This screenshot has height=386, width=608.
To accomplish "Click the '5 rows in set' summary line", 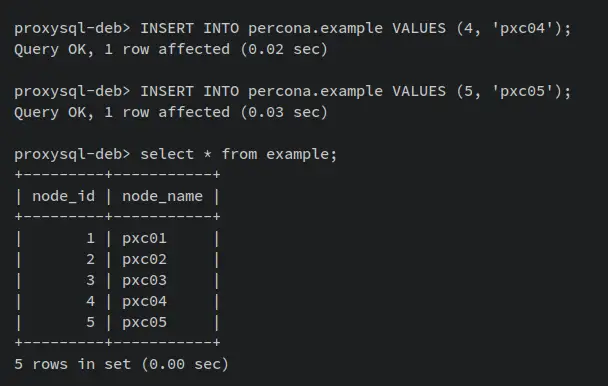I will click(121, 364).
